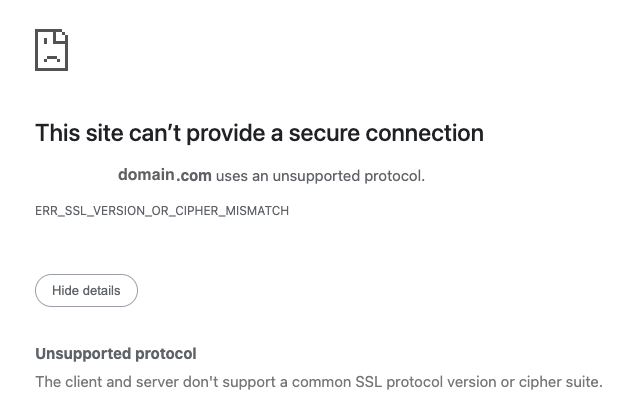Click the Unsupported protocol subheading

pyautogui.click(x=116, y=354)
